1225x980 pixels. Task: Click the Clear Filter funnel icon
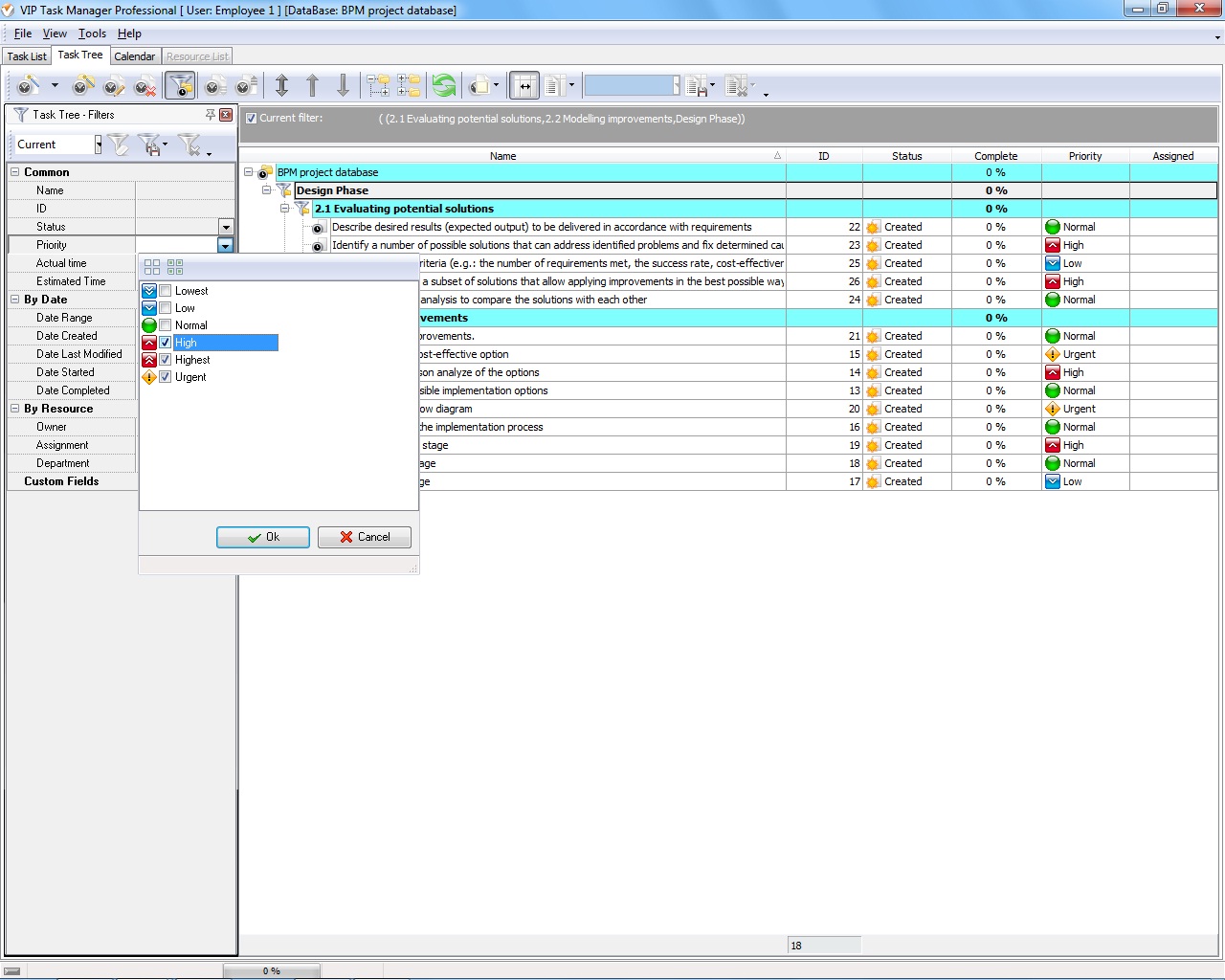pyautogui.click(x=189, y=145)
